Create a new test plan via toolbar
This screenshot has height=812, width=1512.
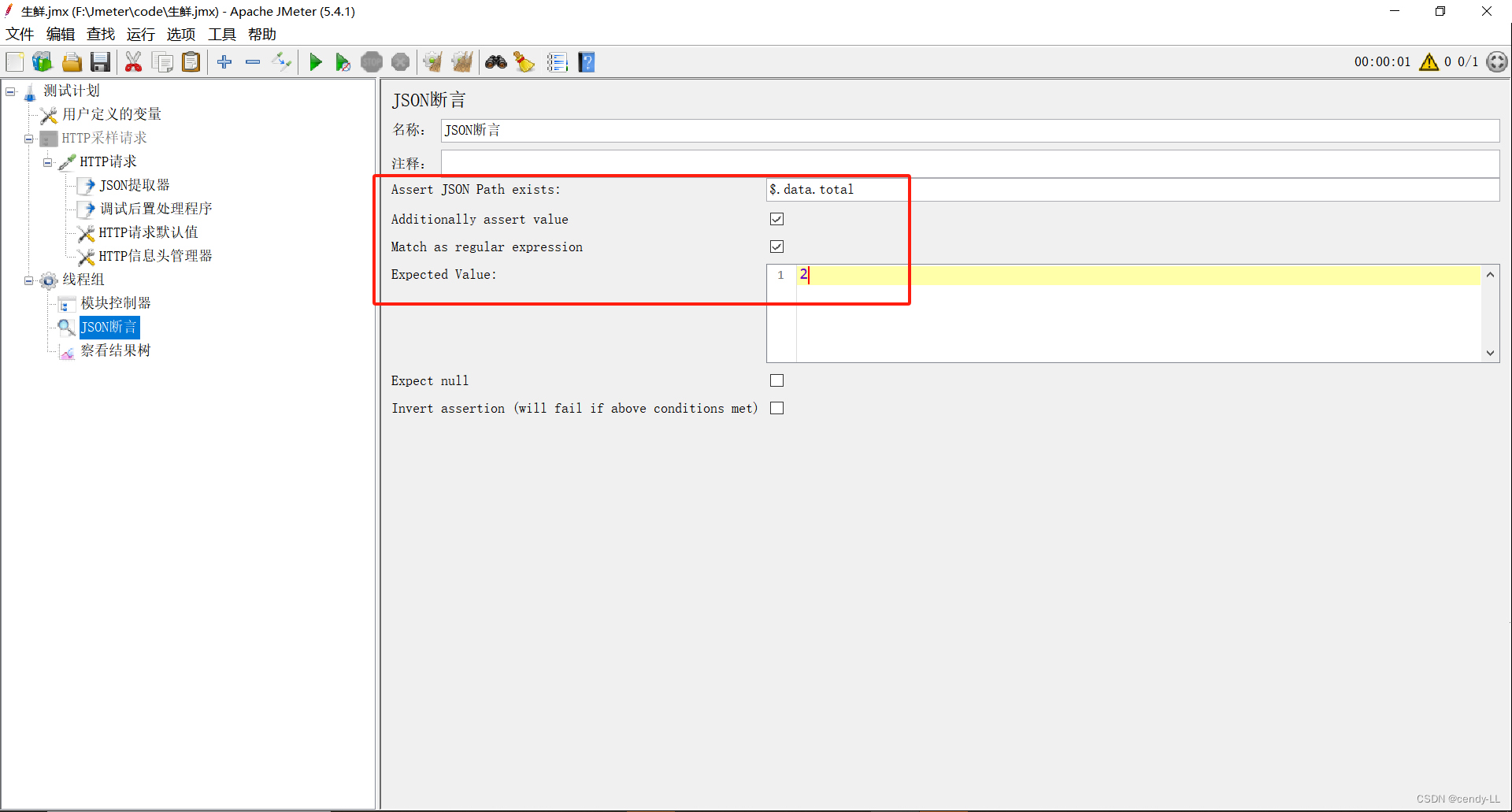pyautogui.click(x=15, y=62)
